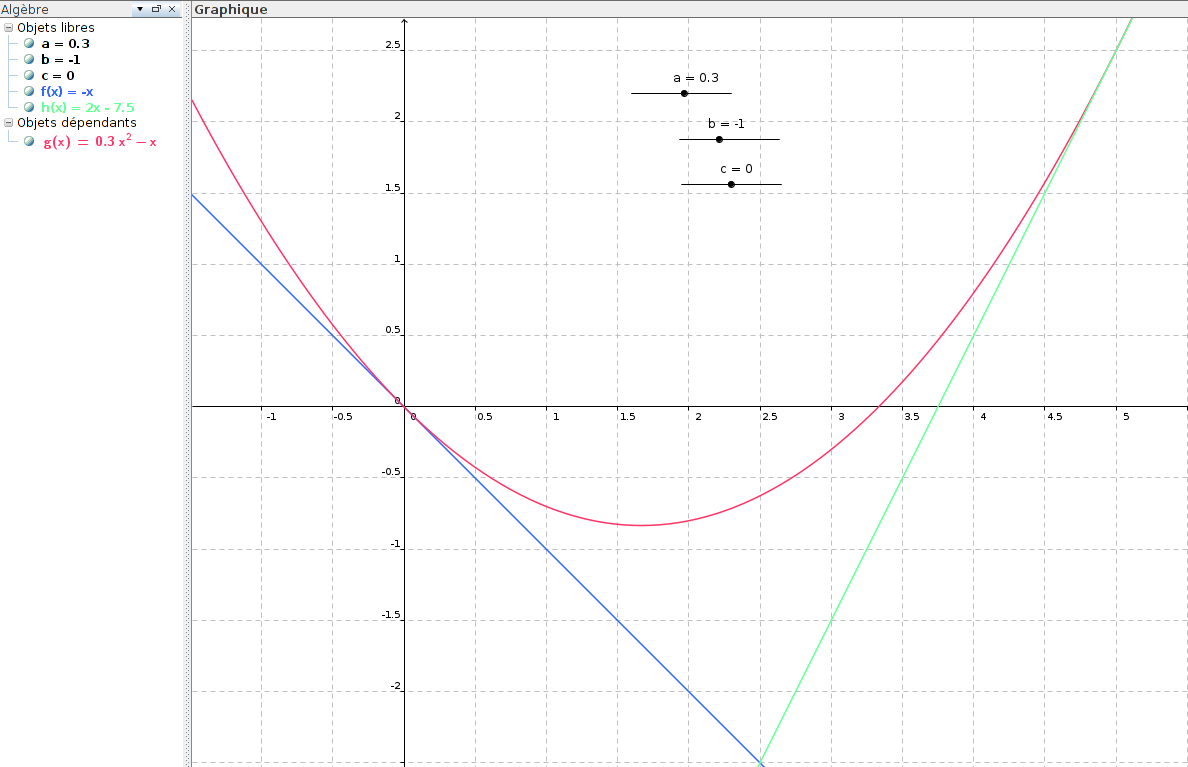Select h(x) = 2x - 7.5 entry
Viewport: 1188px width, 767px height.
88,107
